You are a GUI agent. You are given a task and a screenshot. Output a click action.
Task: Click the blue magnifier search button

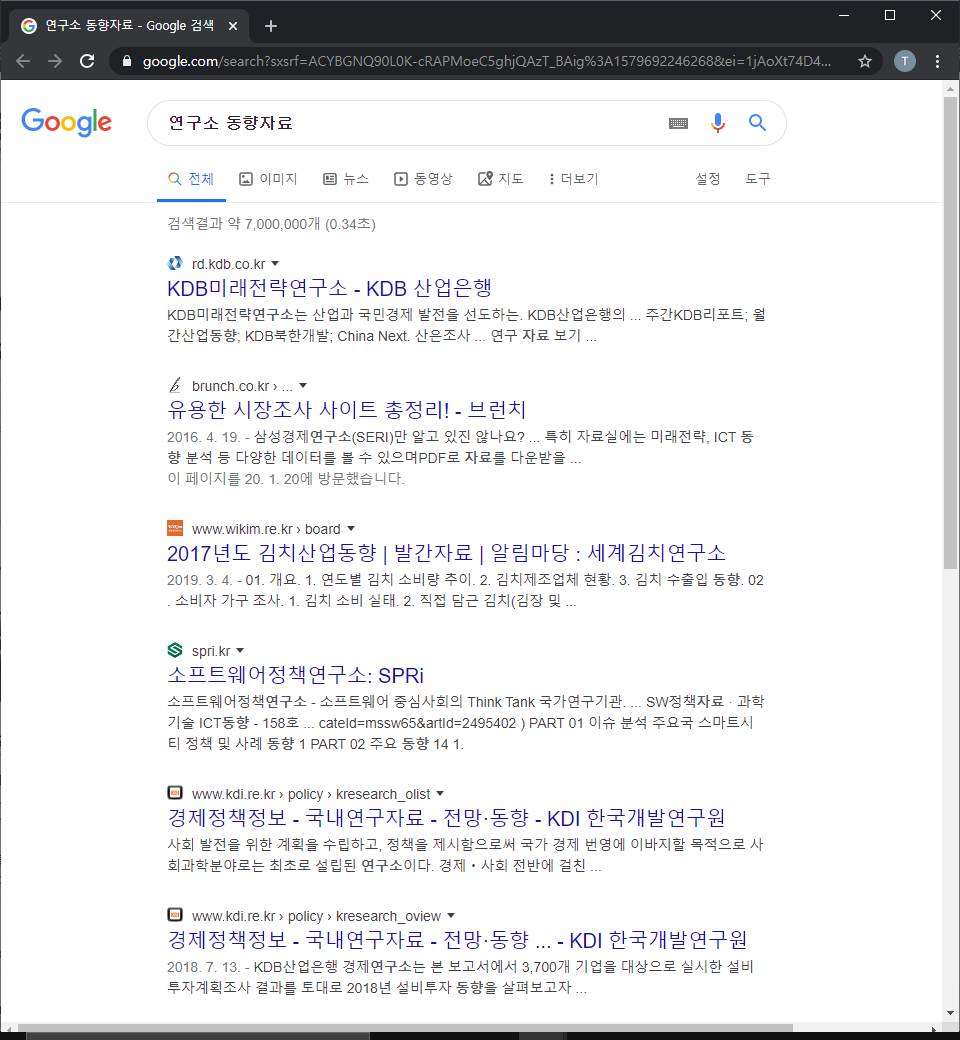point(757,123)
